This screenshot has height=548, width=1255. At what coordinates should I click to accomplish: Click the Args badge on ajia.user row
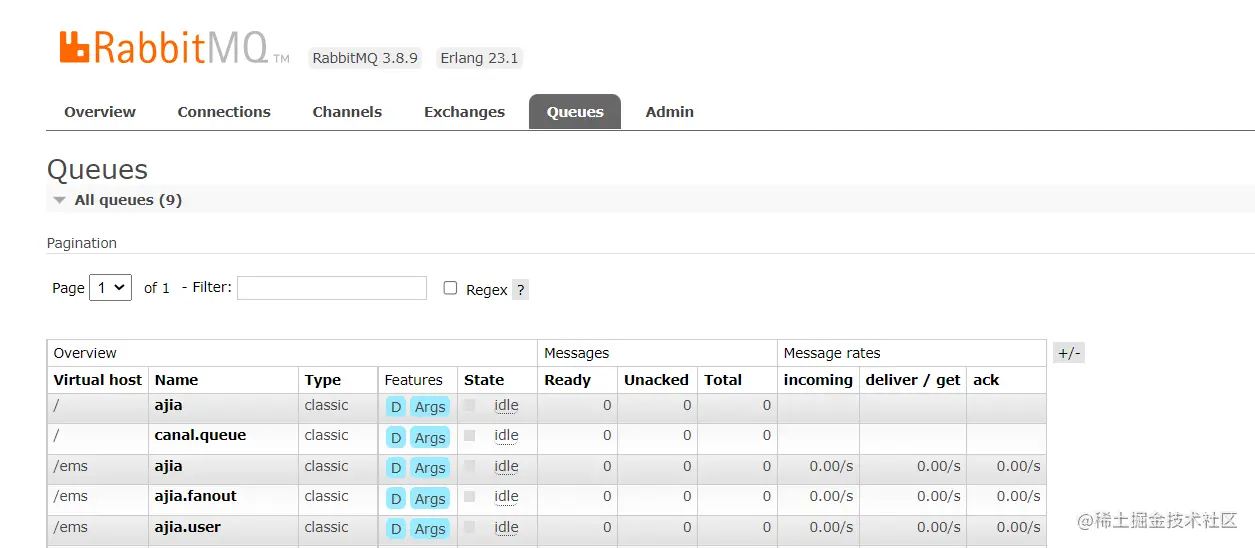430,529
